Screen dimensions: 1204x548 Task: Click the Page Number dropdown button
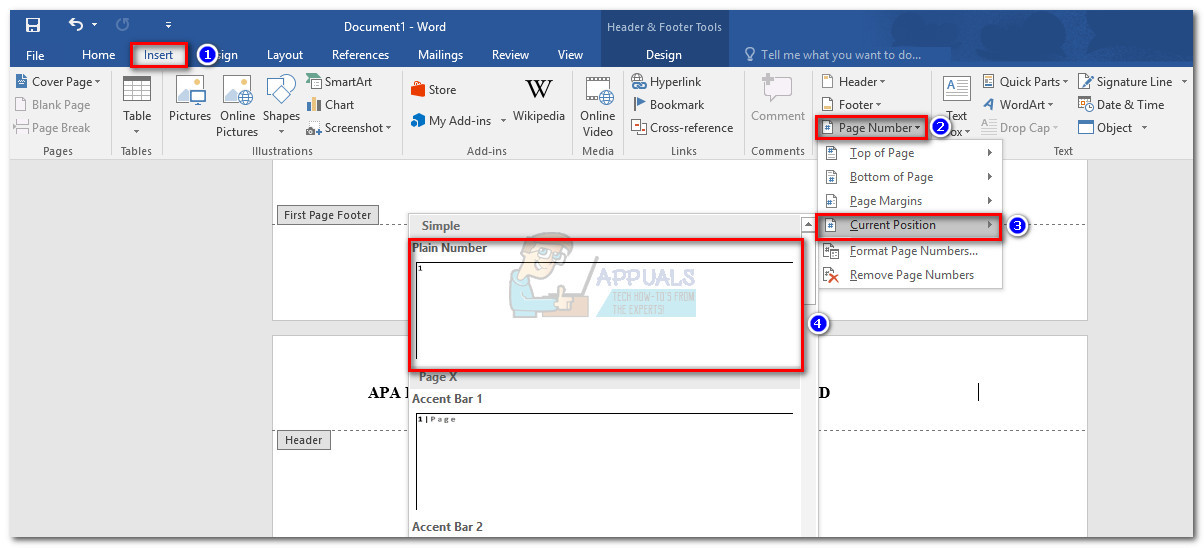pyautogui.click(x=871, y=128)
